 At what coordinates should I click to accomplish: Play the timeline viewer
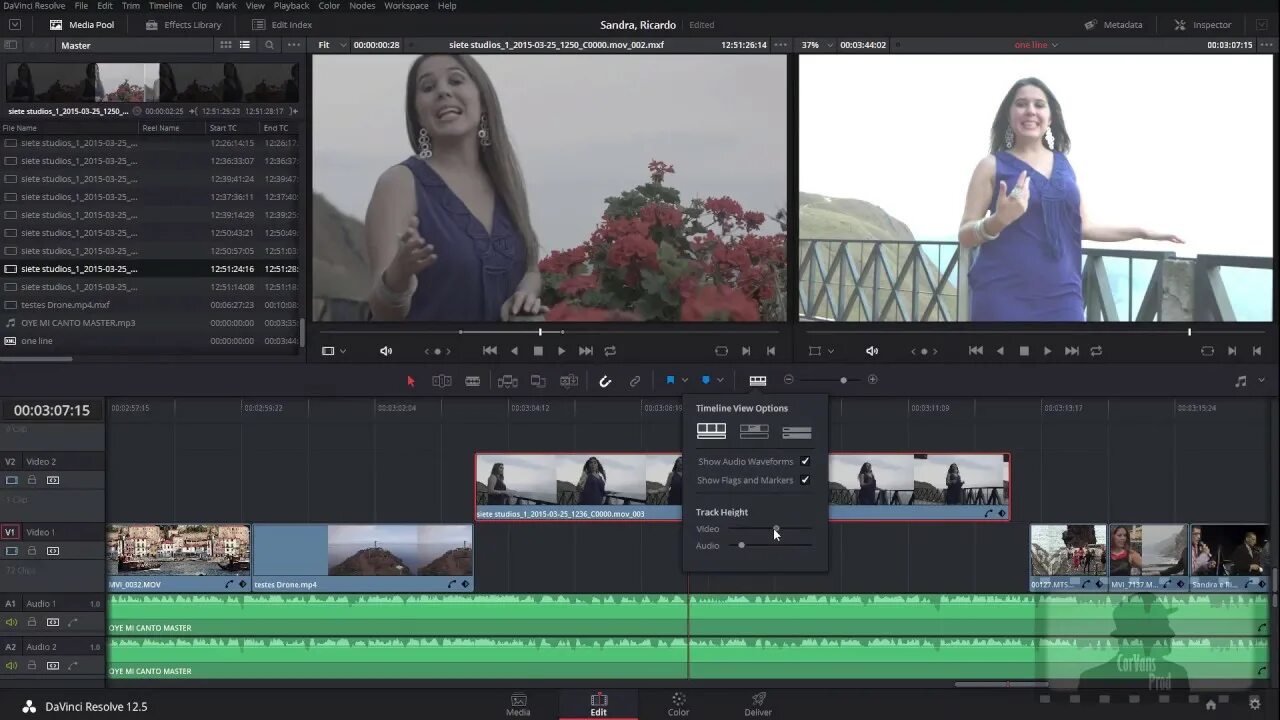tap(1047, 351)
